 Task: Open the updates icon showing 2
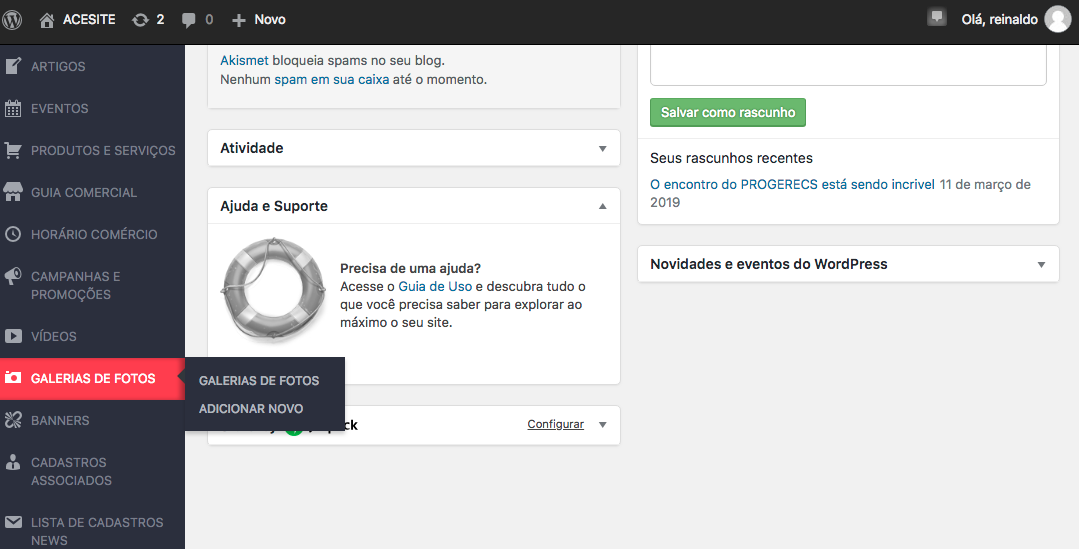[140, 20]
